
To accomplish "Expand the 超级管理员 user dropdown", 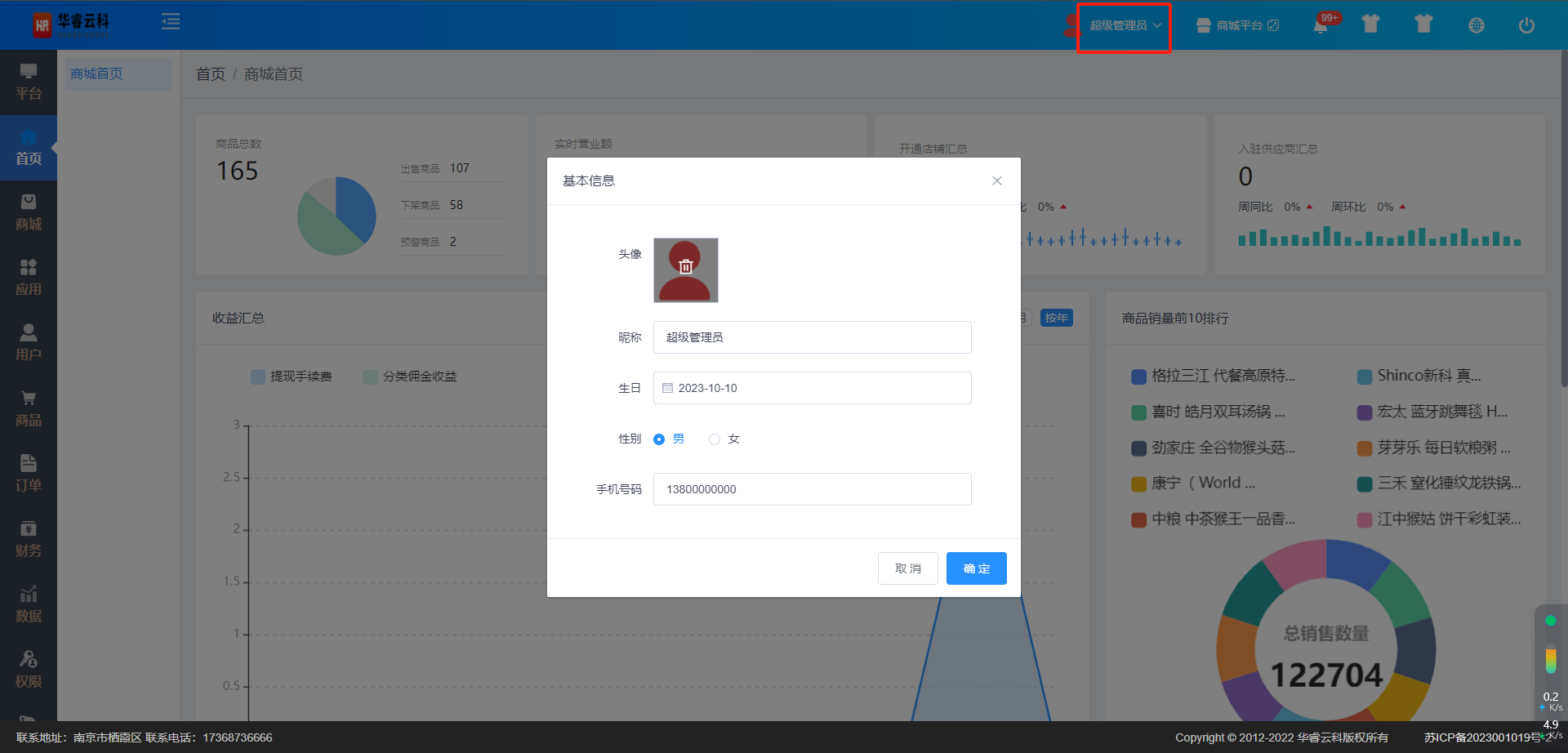I will click(x=1125, y=26).
